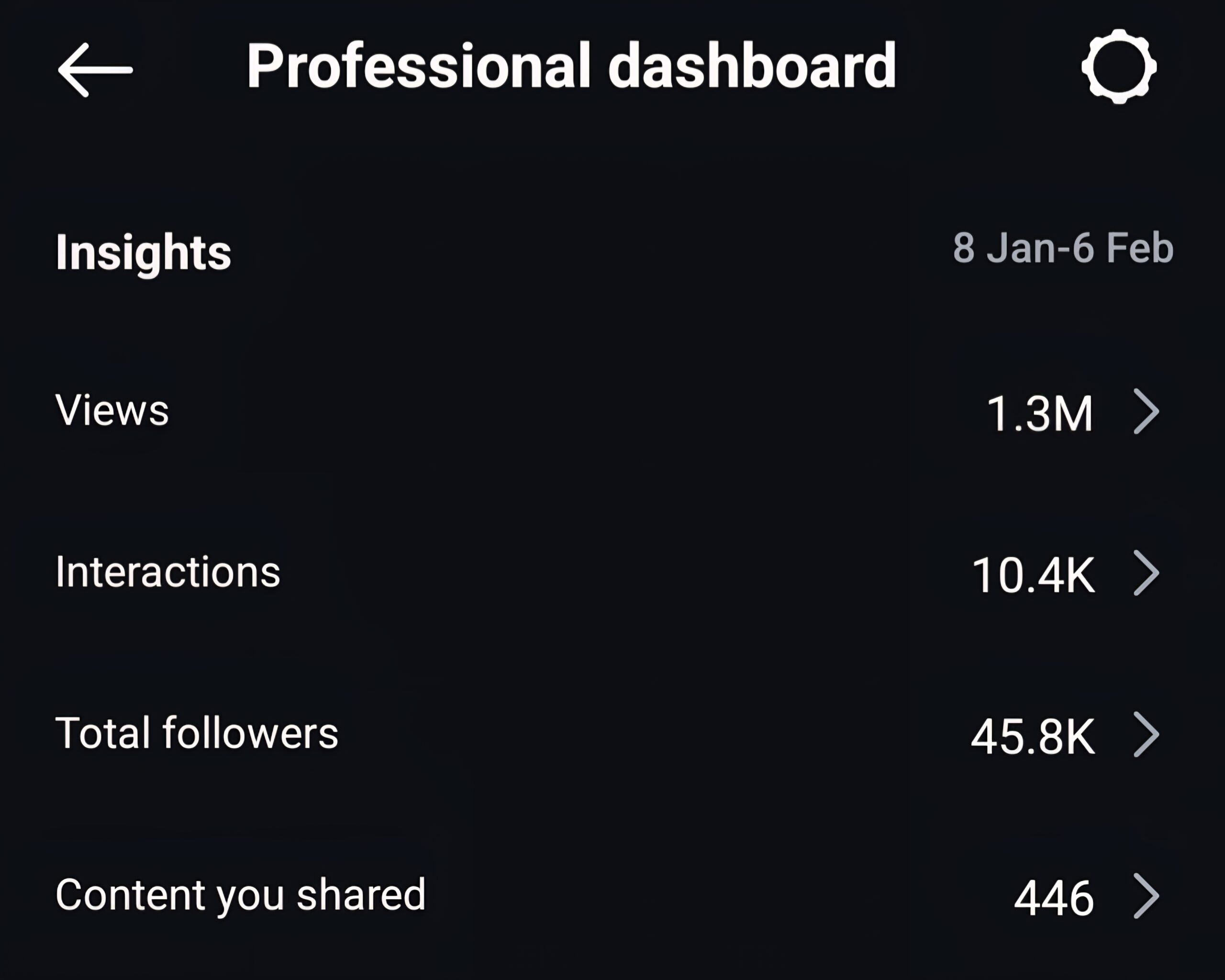This screenshot has width=1225, height=980.
Task: Click the Insights section heading
Action: click(x=143, y=253)
